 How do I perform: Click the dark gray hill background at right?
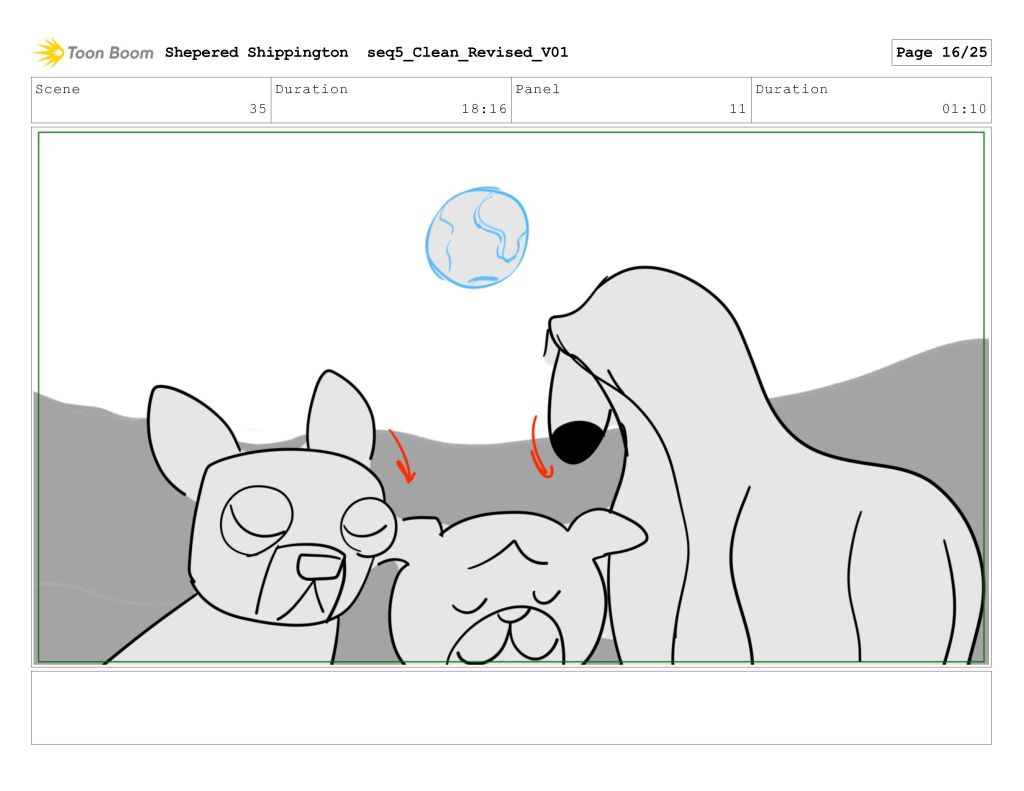[x=900, y=400]
